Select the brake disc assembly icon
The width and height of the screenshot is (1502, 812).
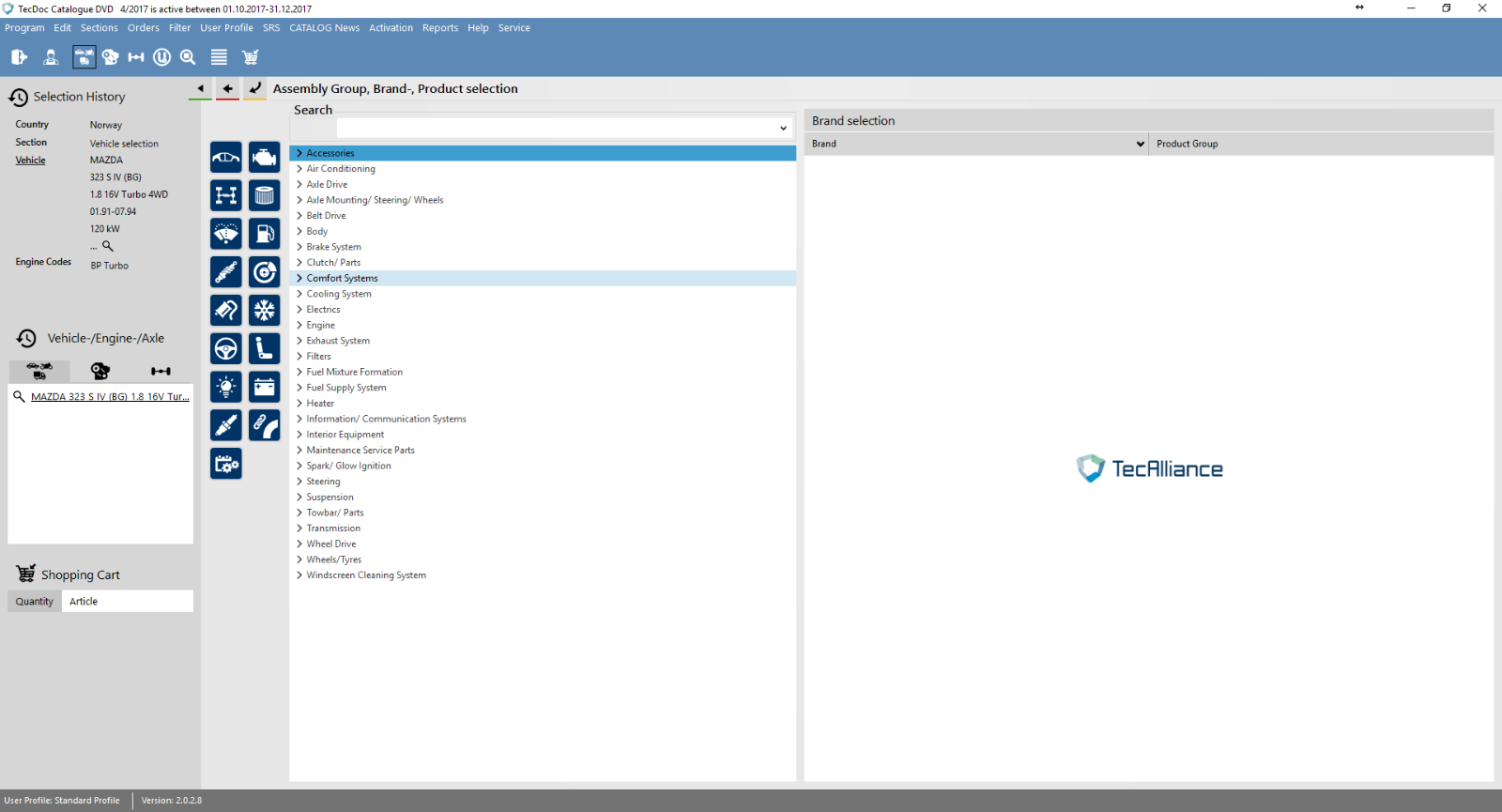click(265, 272)
